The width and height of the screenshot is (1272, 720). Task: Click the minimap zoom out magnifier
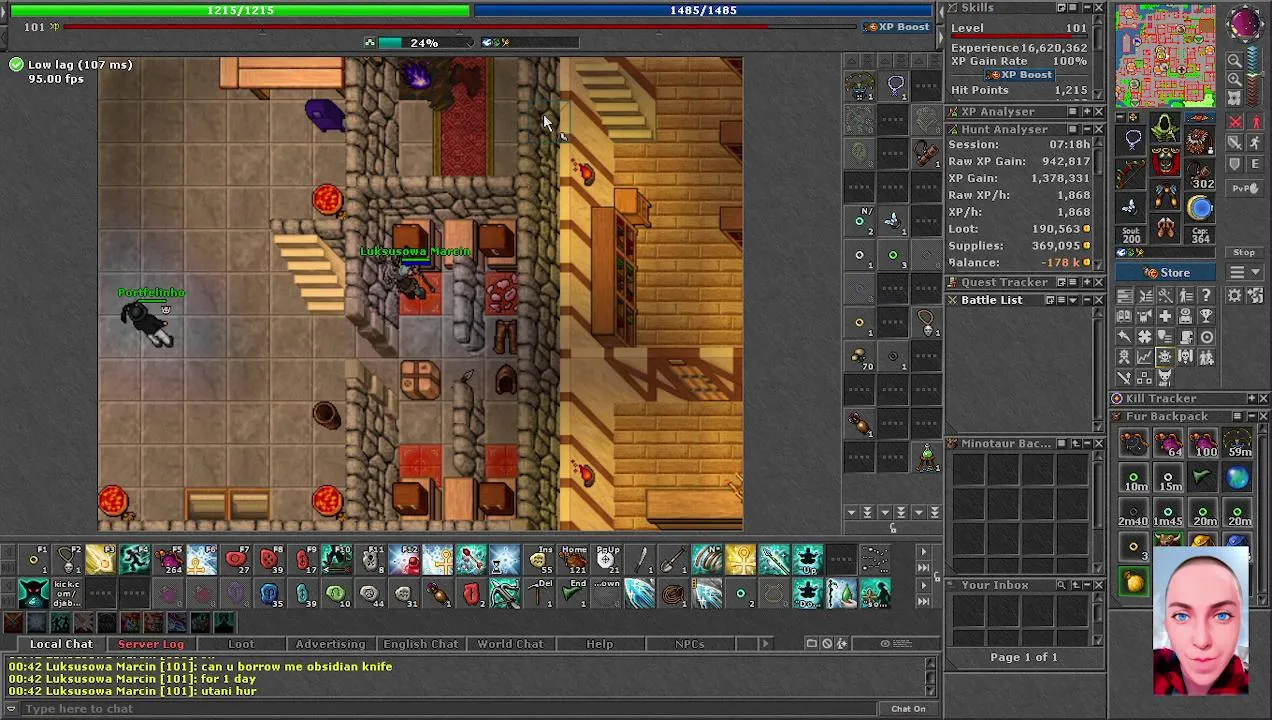pyautogui.click(x=1235, y=61)
